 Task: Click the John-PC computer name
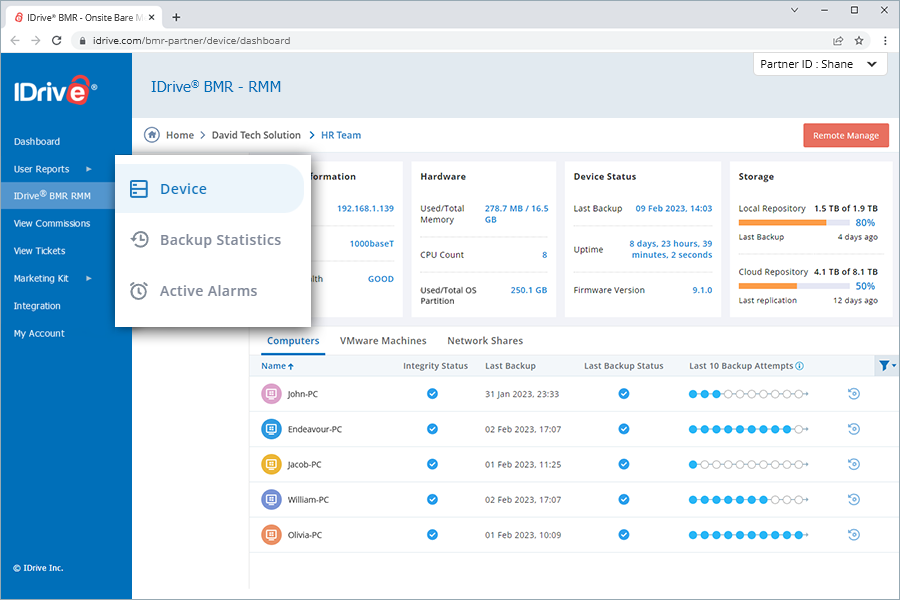point(302,394)
